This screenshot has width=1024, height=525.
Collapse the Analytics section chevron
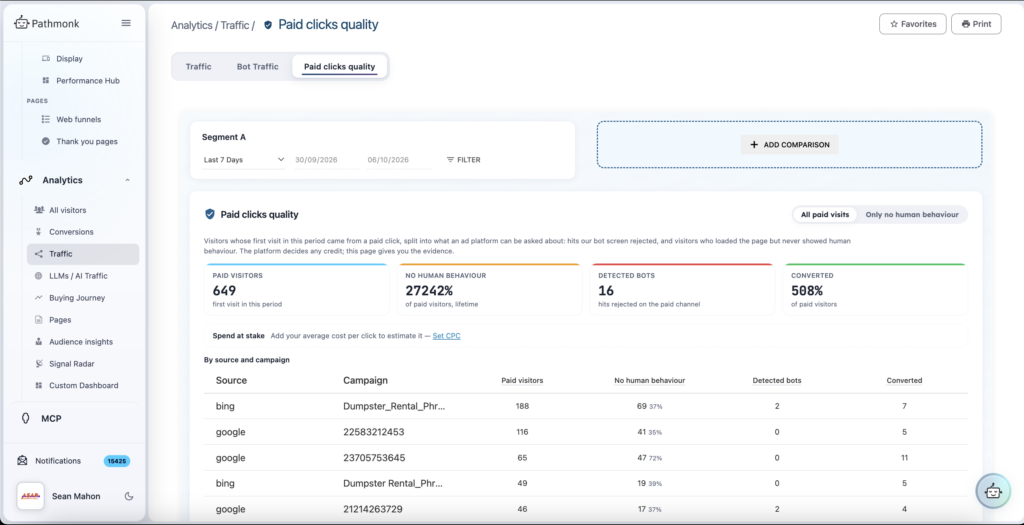click(127, 180)
